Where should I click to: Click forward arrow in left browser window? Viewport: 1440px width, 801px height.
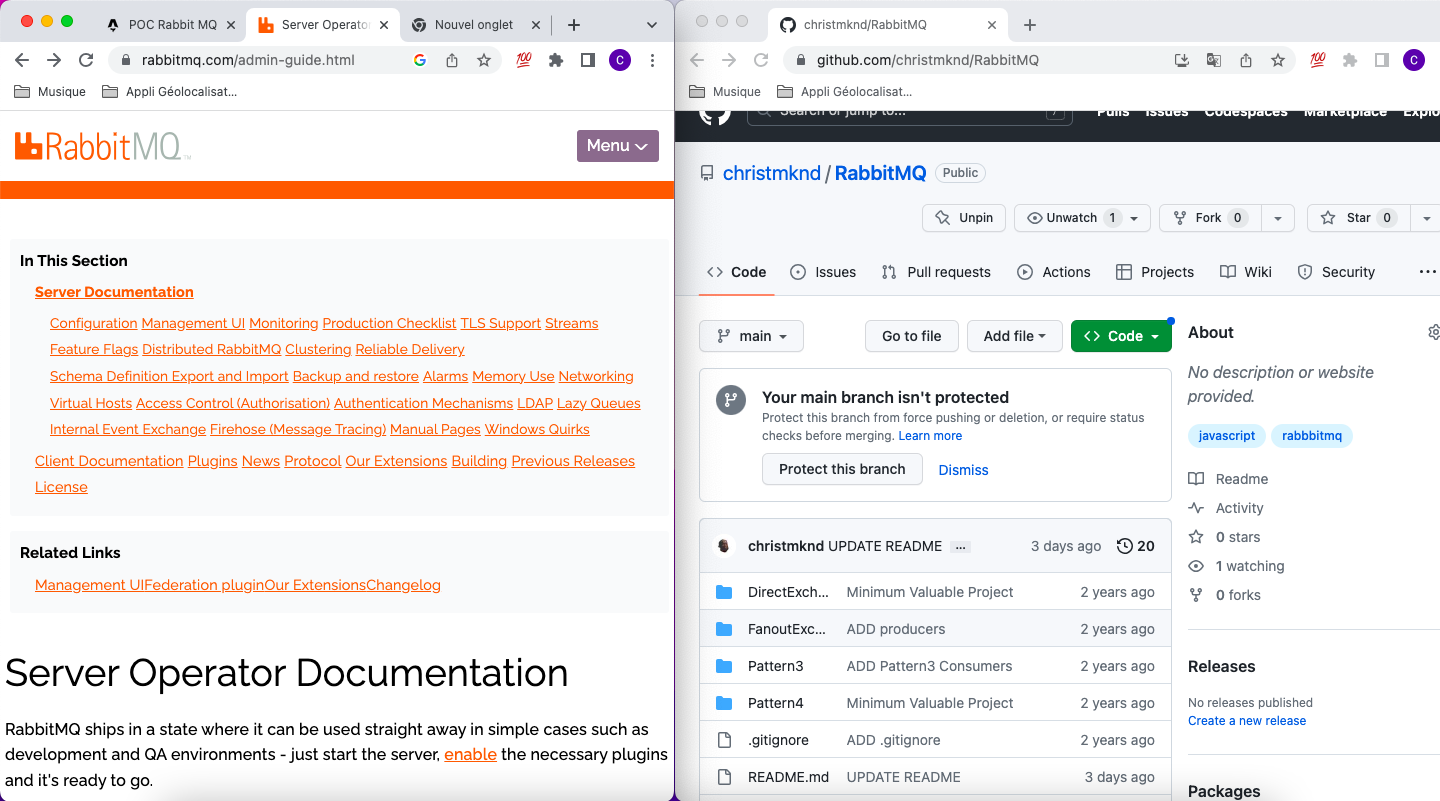[54, 60]
